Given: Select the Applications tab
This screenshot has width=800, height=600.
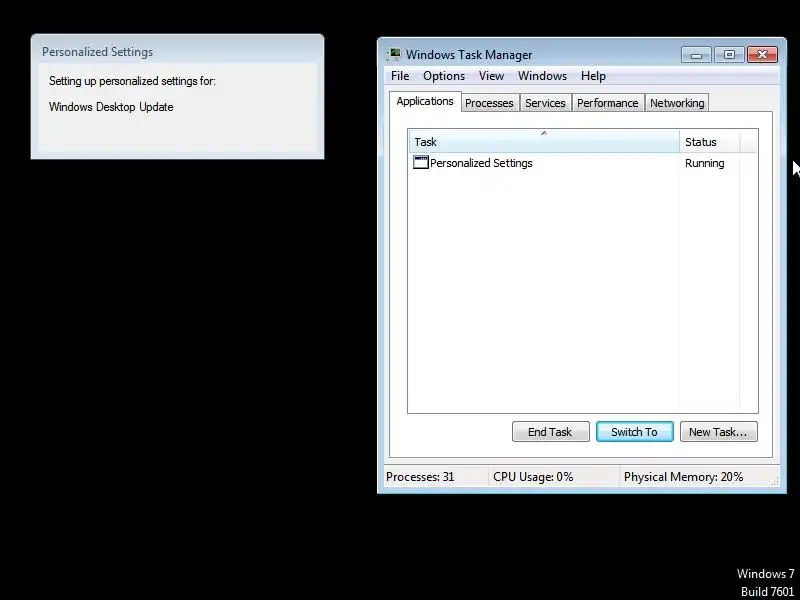Looking at the screenshot, I should (x=425, y=101).
